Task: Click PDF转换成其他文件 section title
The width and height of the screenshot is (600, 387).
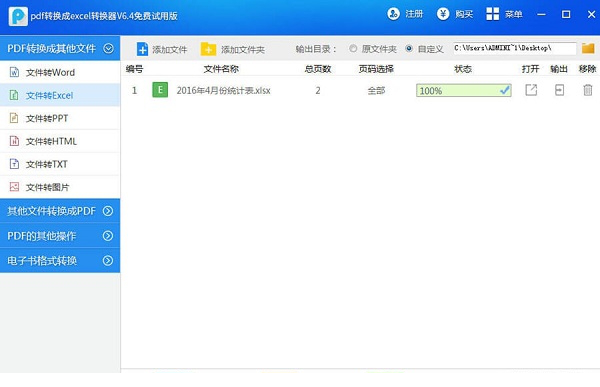Action: tap(51, 49)
